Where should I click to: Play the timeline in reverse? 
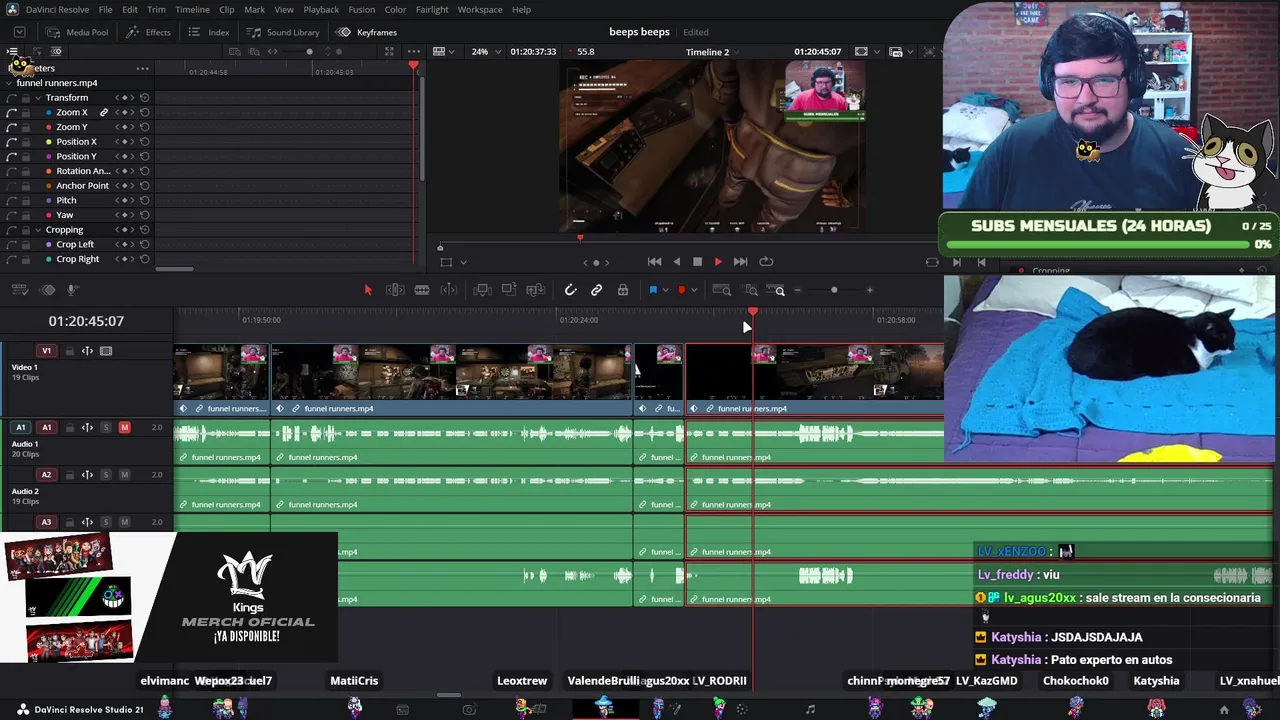coord(676,262)
